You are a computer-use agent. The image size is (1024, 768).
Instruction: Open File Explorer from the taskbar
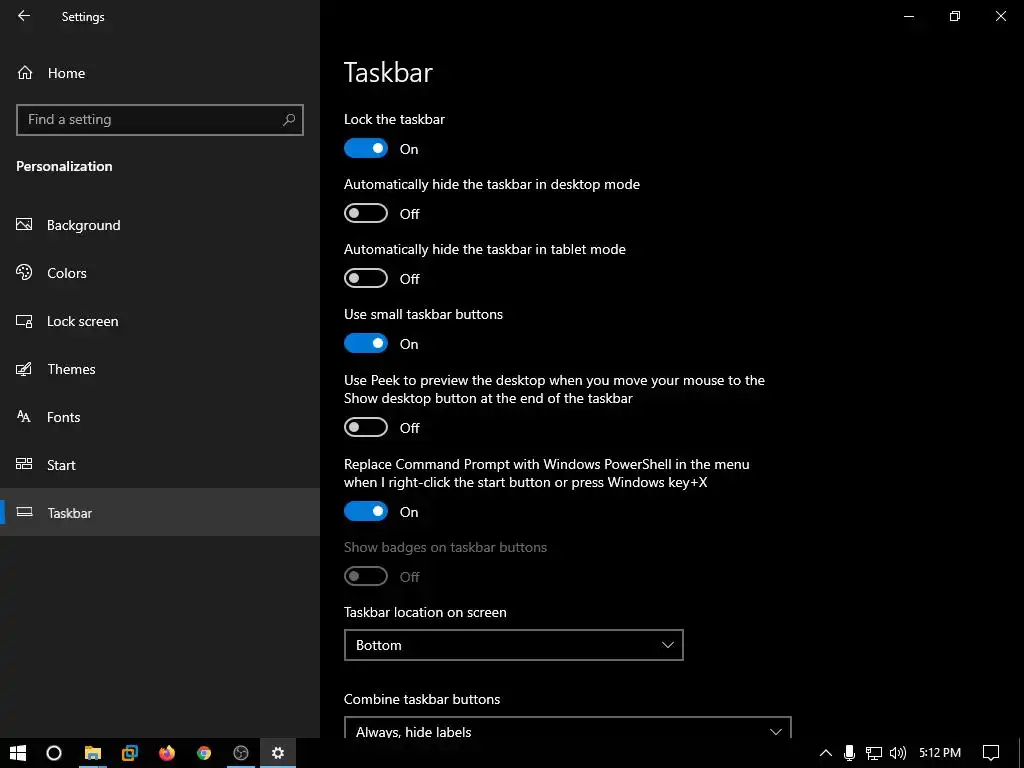[x=92, y=753]
